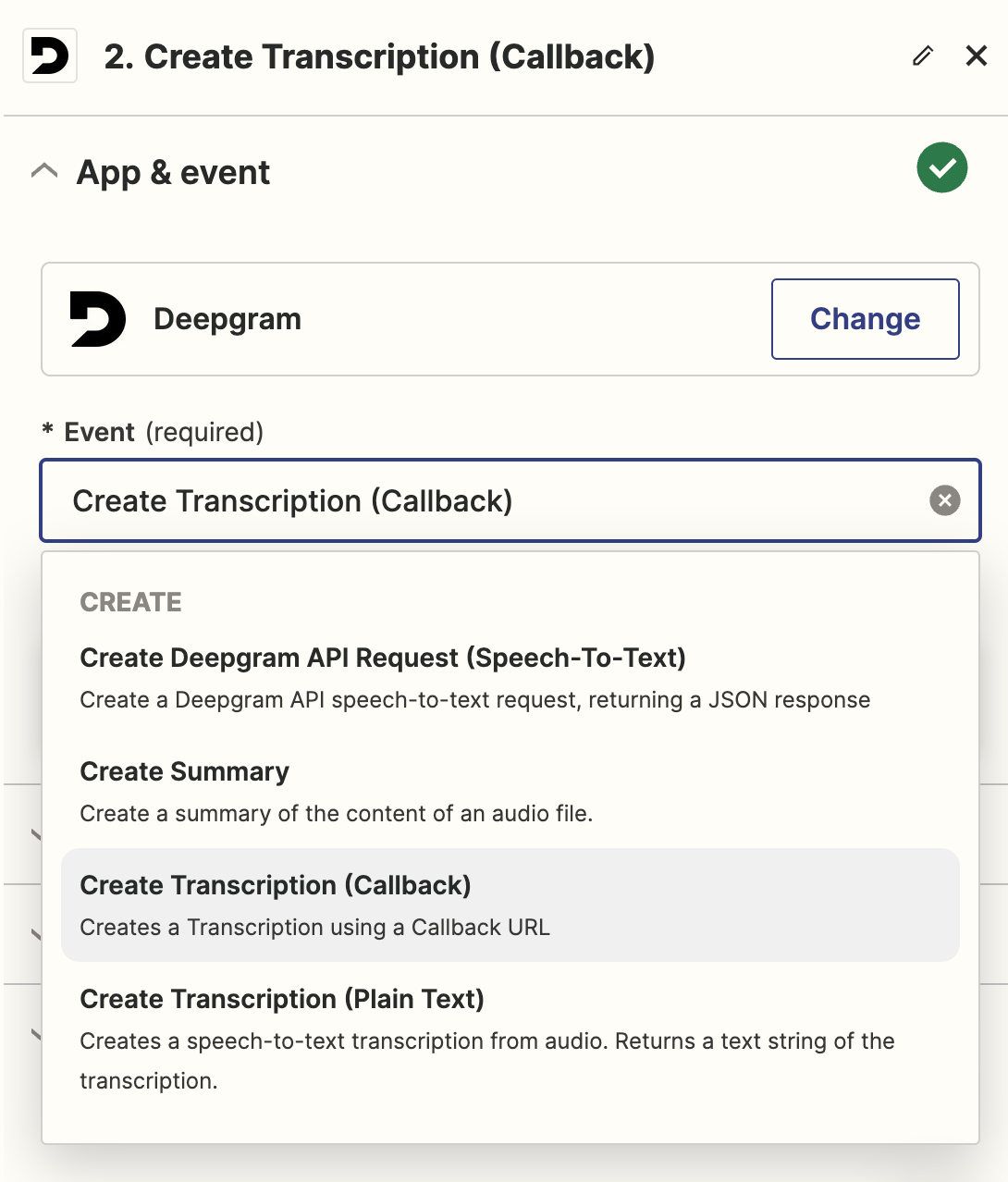The image size is (1008, 1182).
Task: Click the Plain Text transcription description text
Action: coord(487,1061)
